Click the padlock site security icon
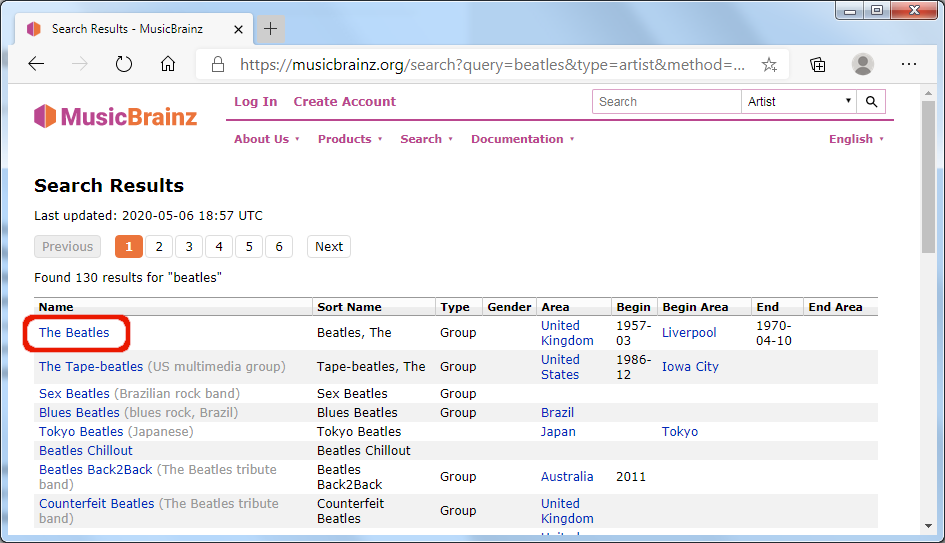945x543 pixels. click(218, 64)
